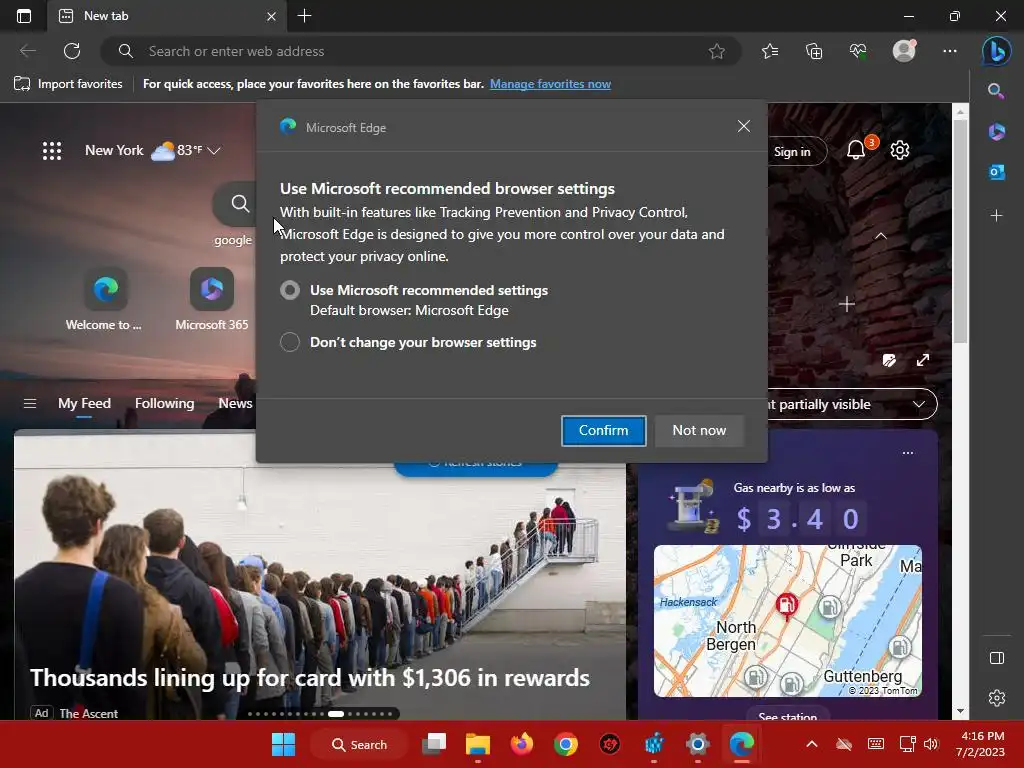Open the profile avatar icon
The height and width of the screenshot is (768, 1024).
904,51
